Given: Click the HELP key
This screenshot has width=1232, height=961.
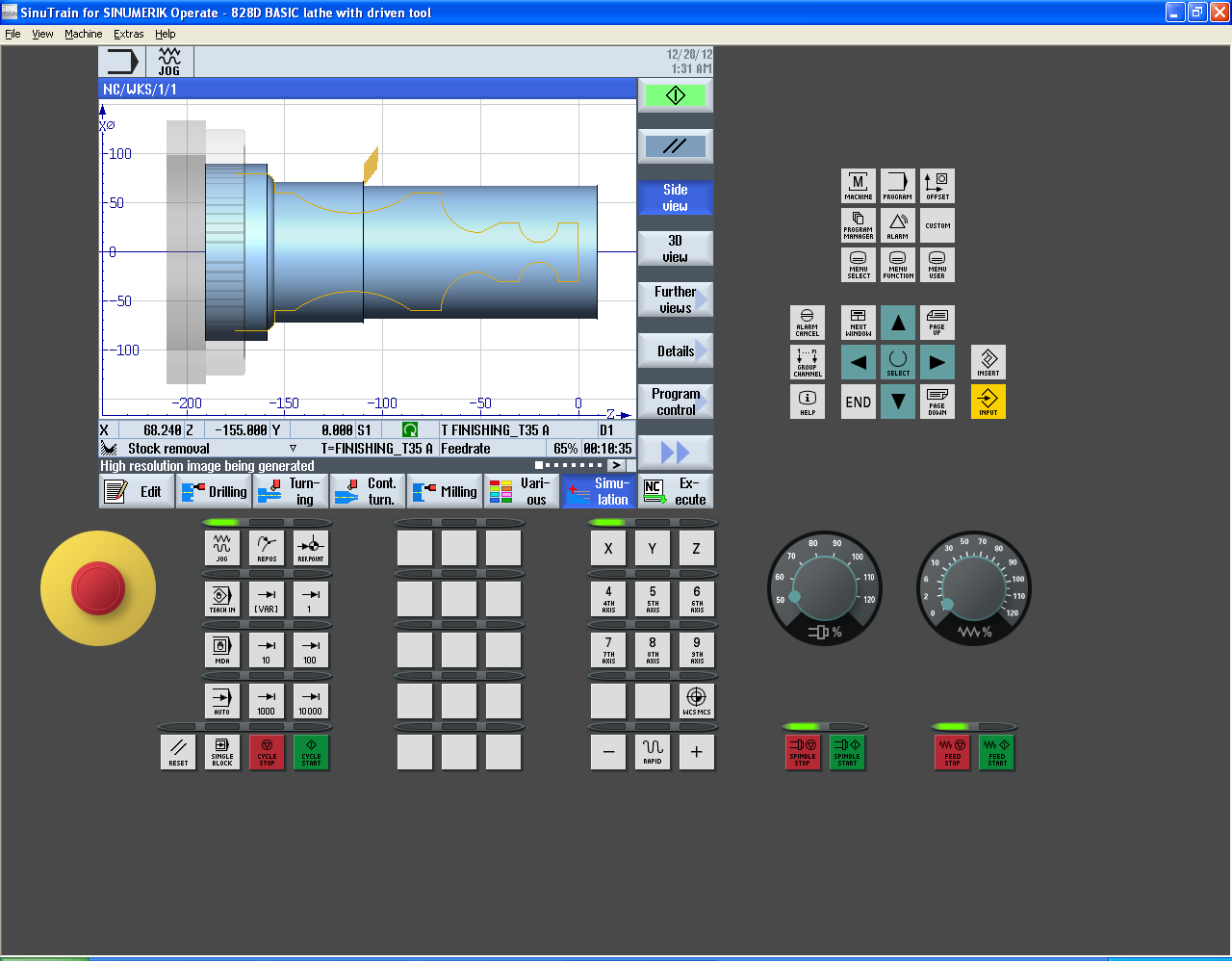Looking at the screenshot, I should click(x=808, y=402).
